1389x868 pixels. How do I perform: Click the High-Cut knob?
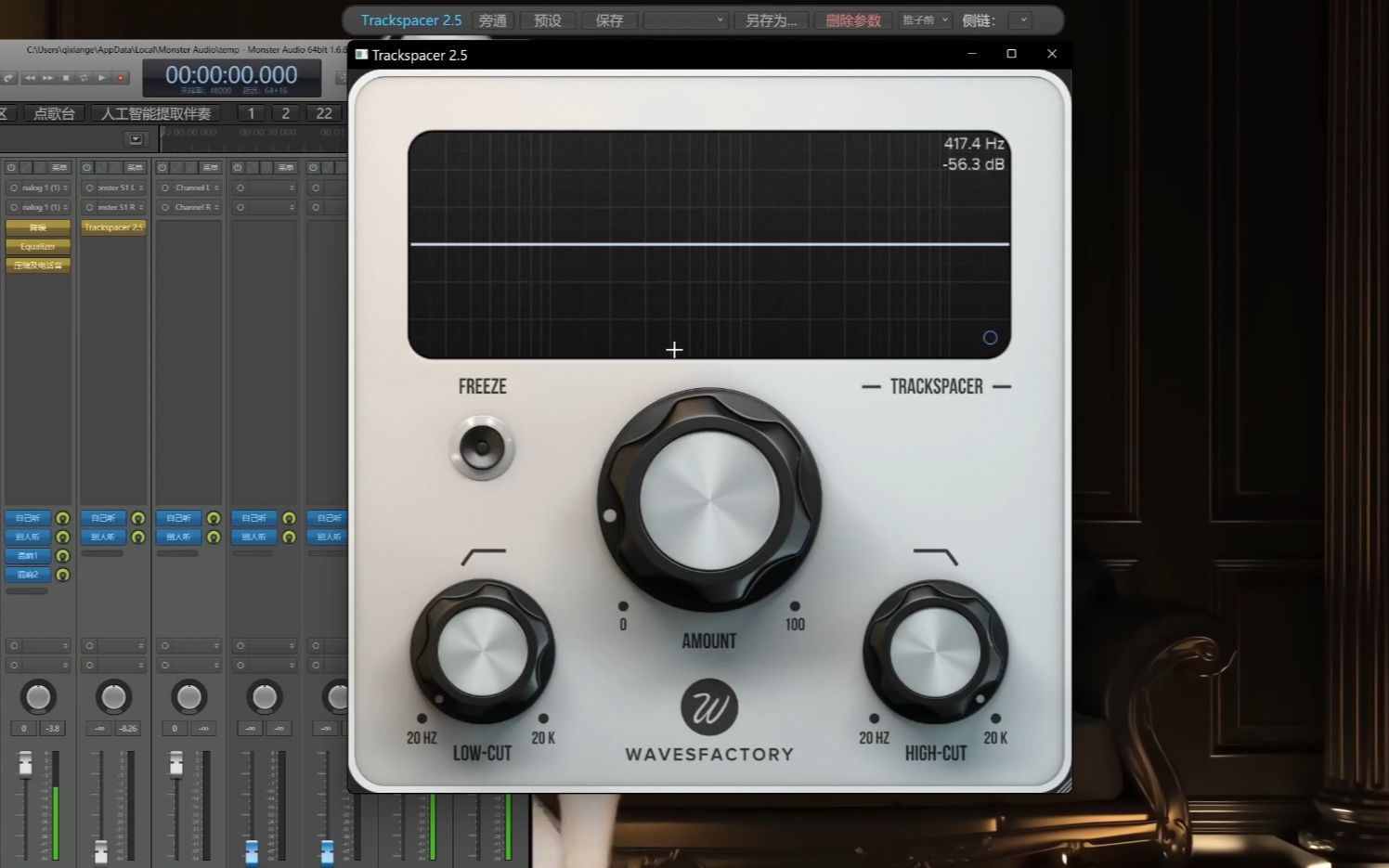(935, 651)
